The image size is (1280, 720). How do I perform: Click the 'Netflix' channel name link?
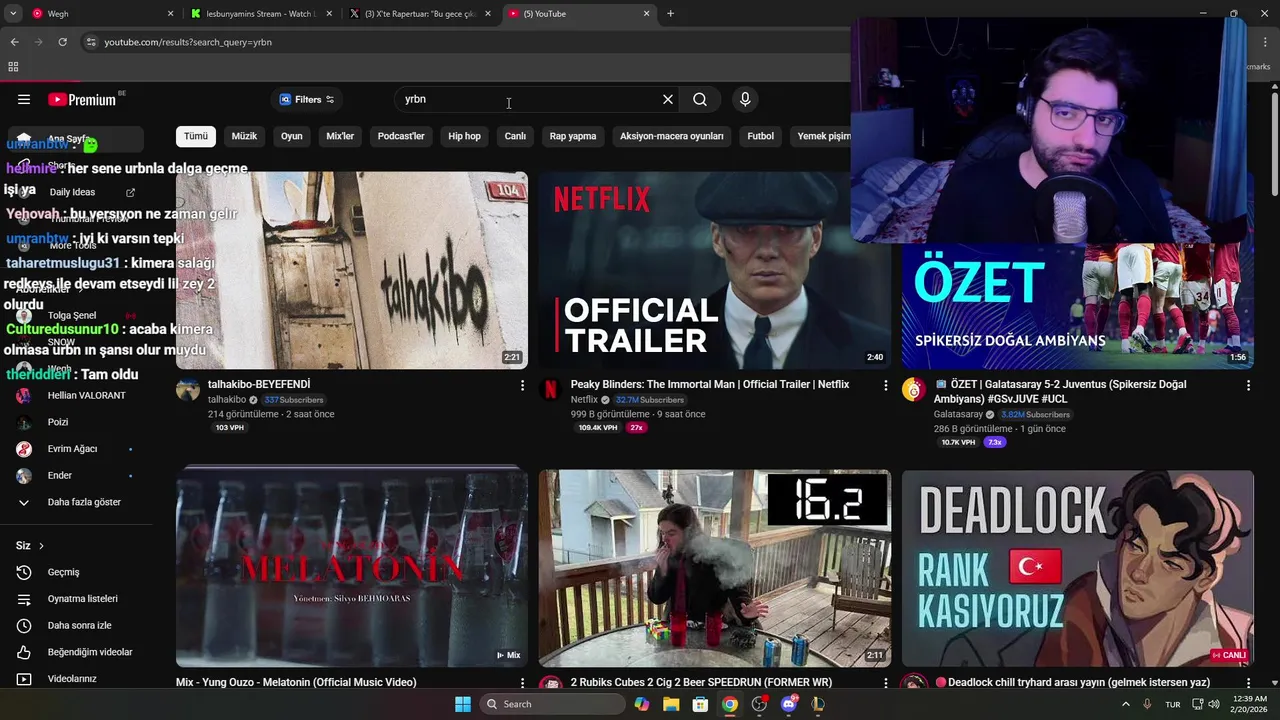point(584,400)
